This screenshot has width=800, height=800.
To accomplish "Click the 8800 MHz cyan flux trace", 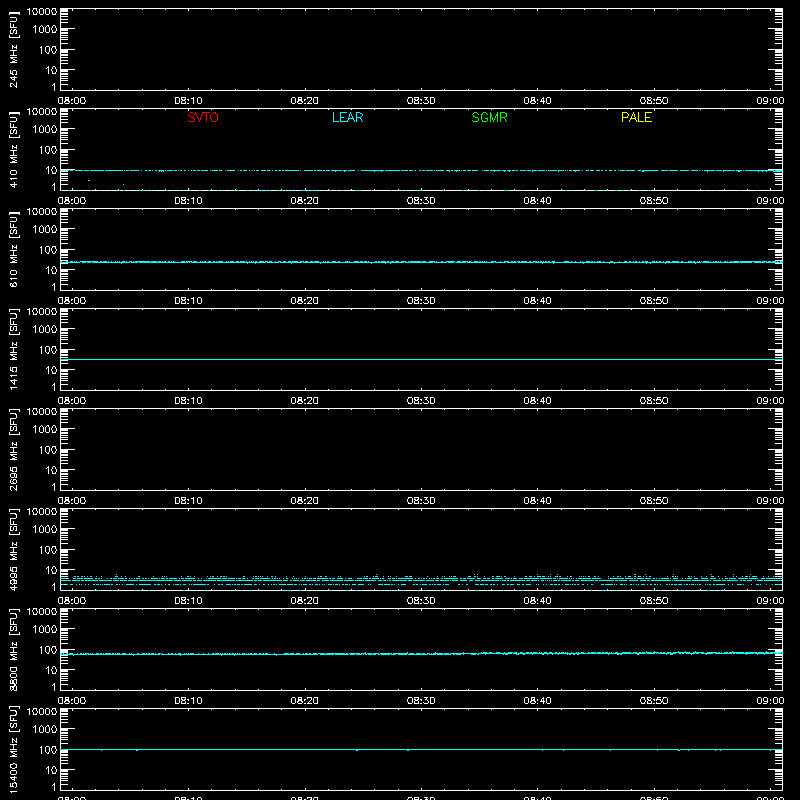I will [421, 654].
